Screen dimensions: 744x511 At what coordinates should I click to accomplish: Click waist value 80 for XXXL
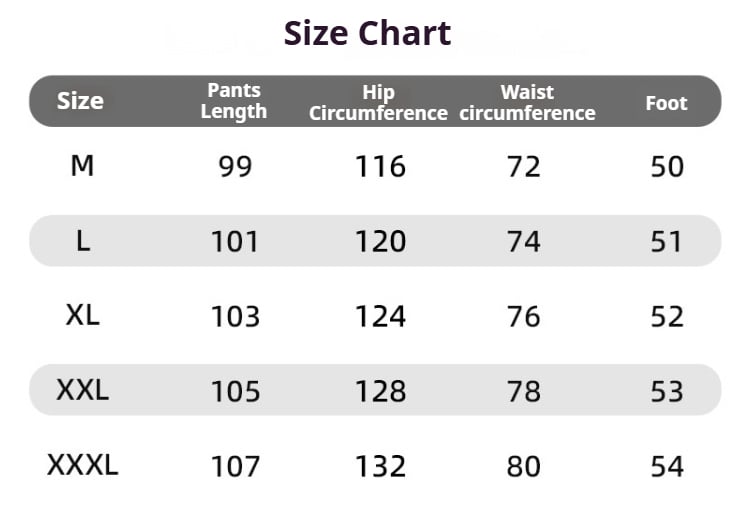pos(523,466)
